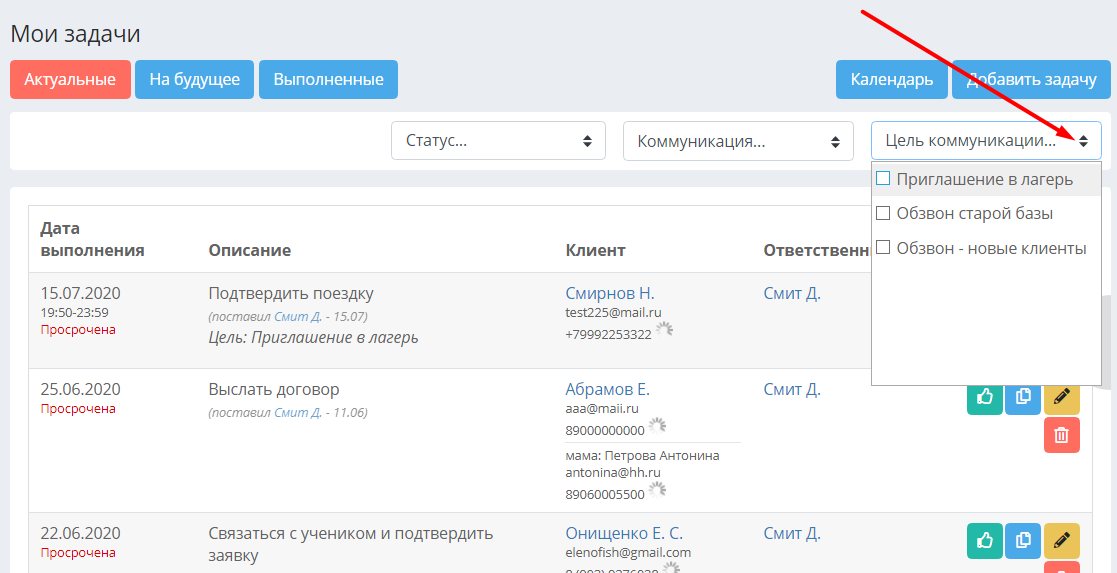Click phone number 89060005500
The width and height of the screenshot is (1117, 573).
(605, 495)
